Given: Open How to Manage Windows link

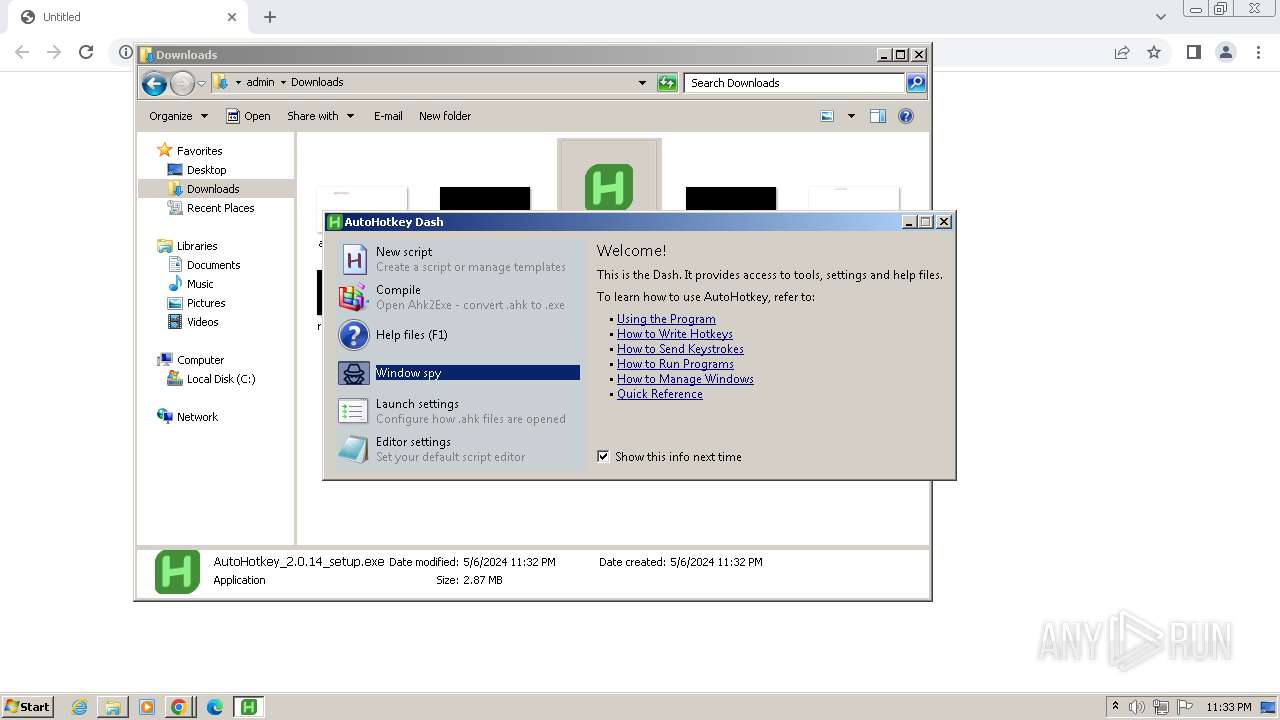Looking at the screenshot, I should 685,379.
